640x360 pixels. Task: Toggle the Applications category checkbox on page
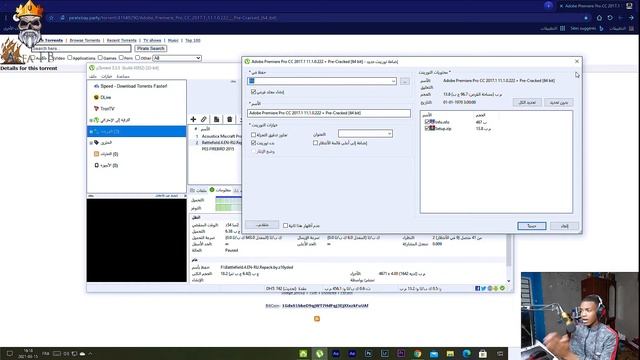click(x=70, y=58)
